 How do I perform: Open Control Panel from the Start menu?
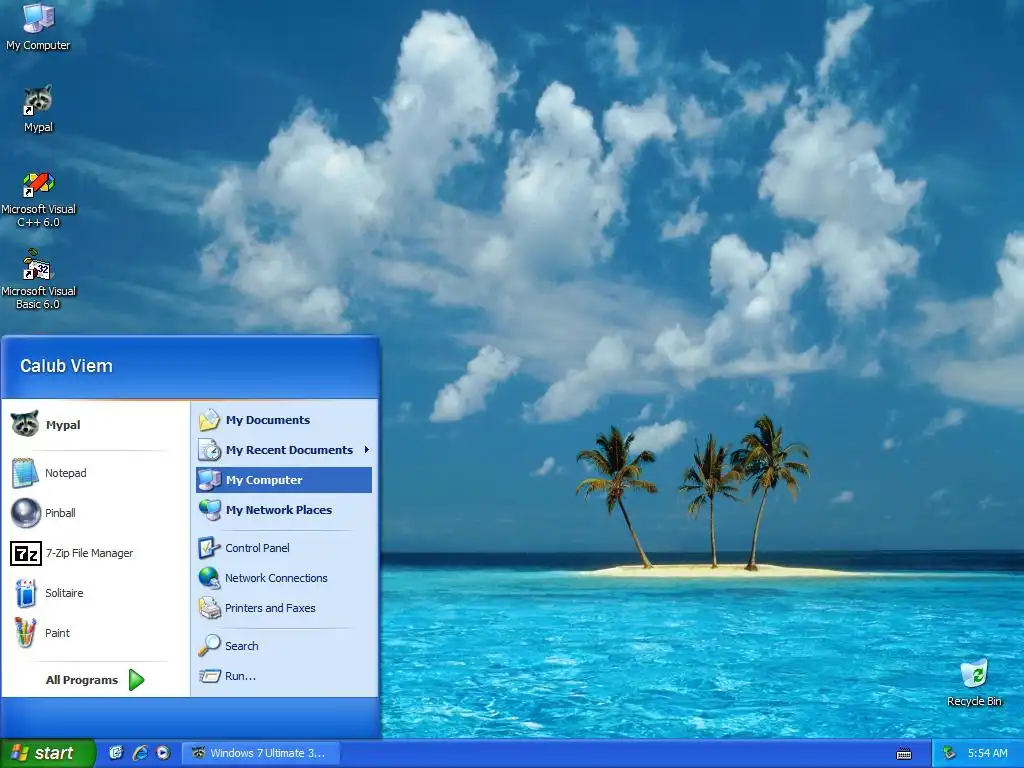[x=284, y=548]
